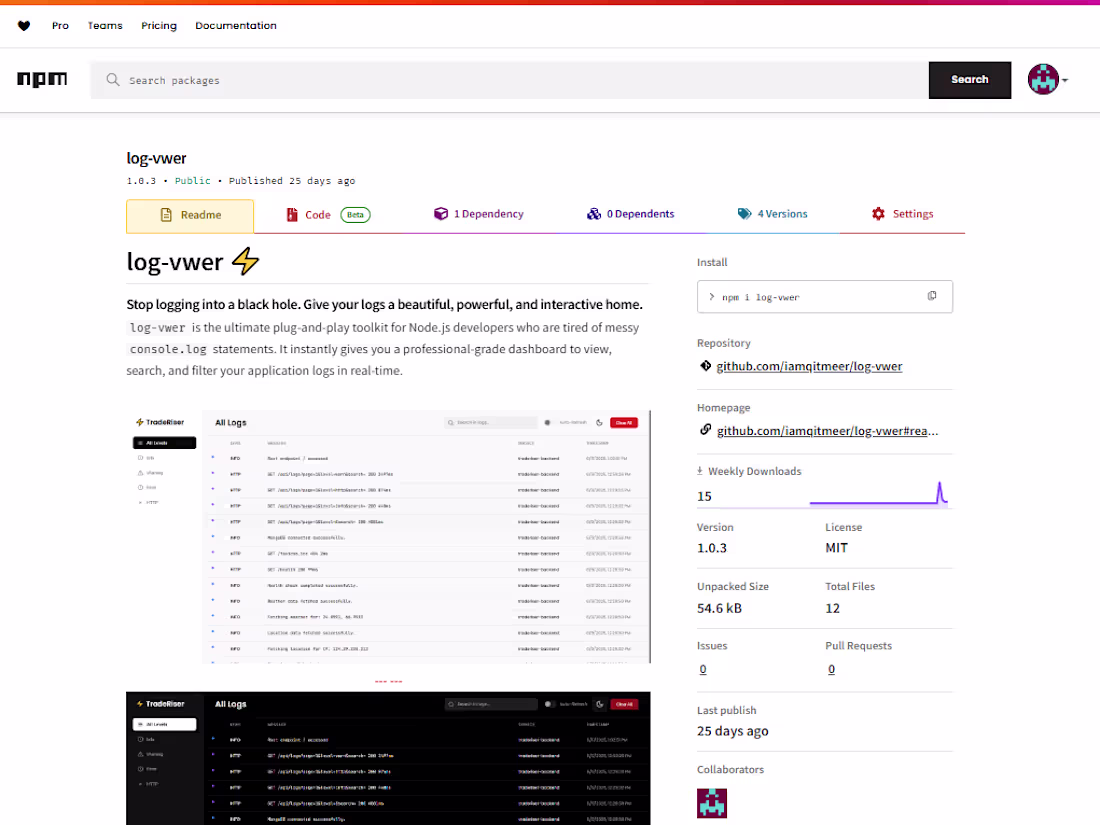Click the Git repository icon beside the repo link
Viewport: 1100px width, 825px height.
point(705,366)
